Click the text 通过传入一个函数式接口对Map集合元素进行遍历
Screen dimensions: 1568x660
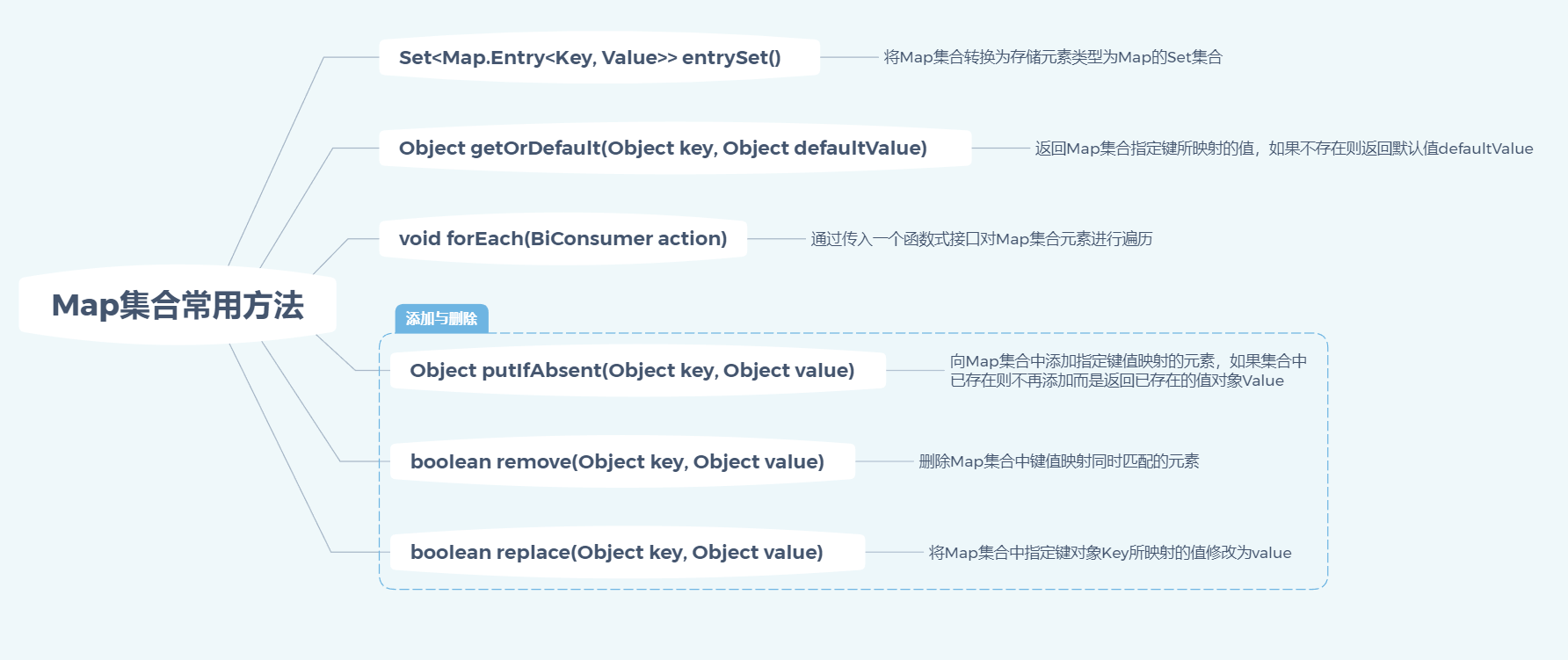tap(982, 239)
